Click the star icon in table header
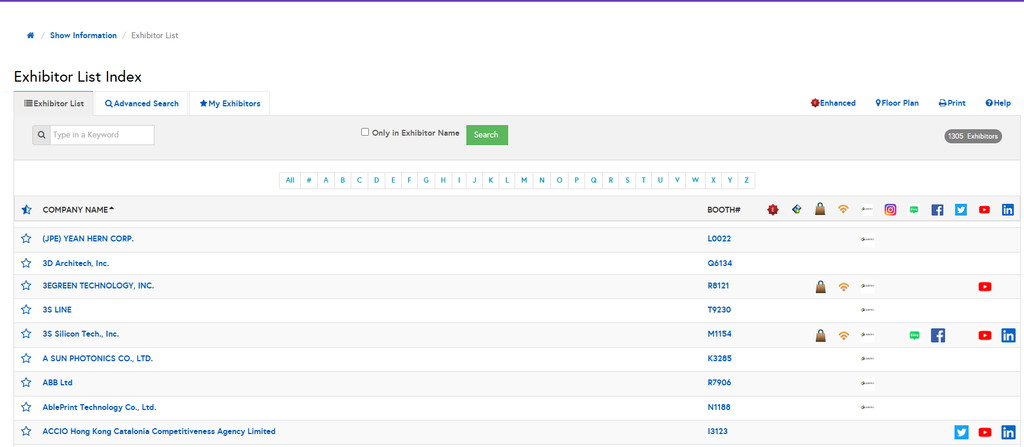1024x447 pixels. [26, 210]
